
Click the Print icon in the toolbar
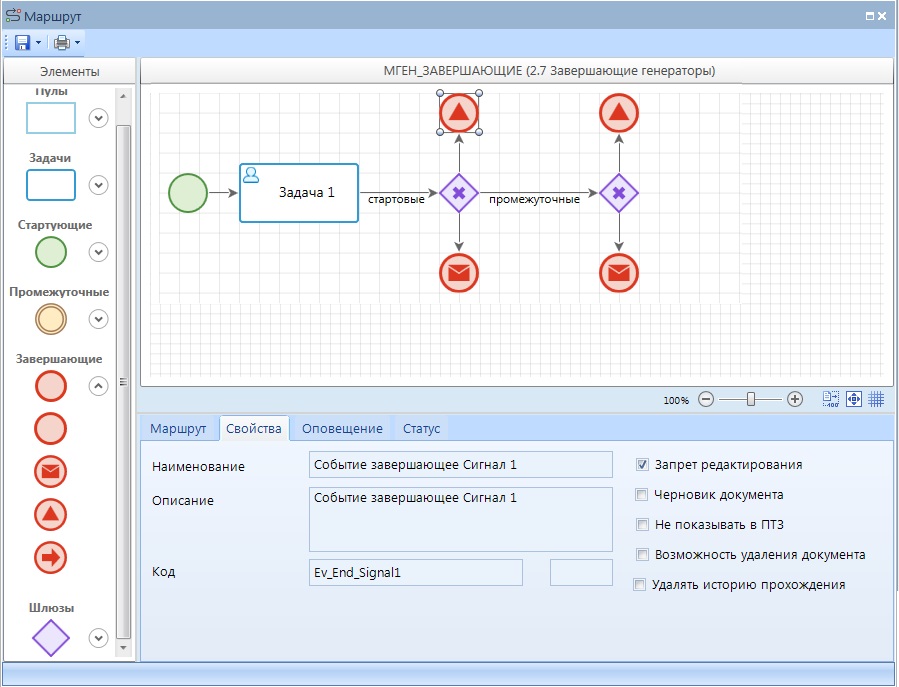62,43
